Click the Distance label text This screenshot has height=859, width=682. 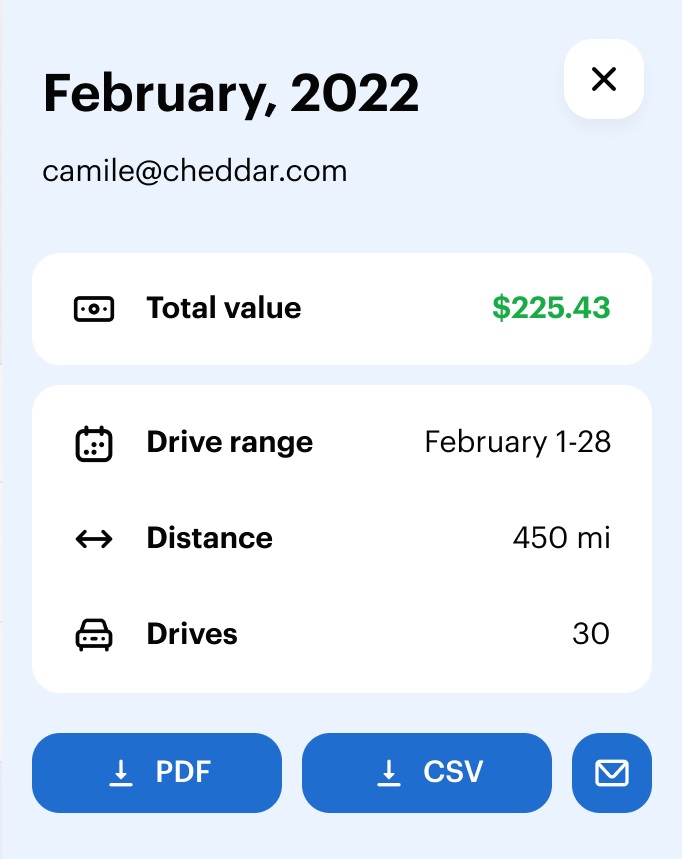pos(209,537)
